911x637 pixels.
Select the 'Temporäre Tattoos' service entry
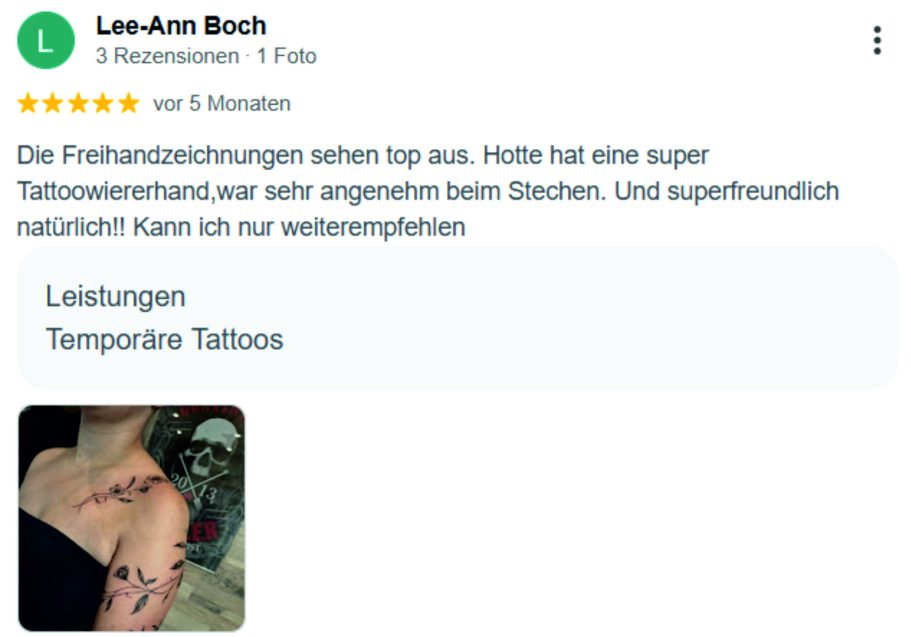tap(164, 339)
